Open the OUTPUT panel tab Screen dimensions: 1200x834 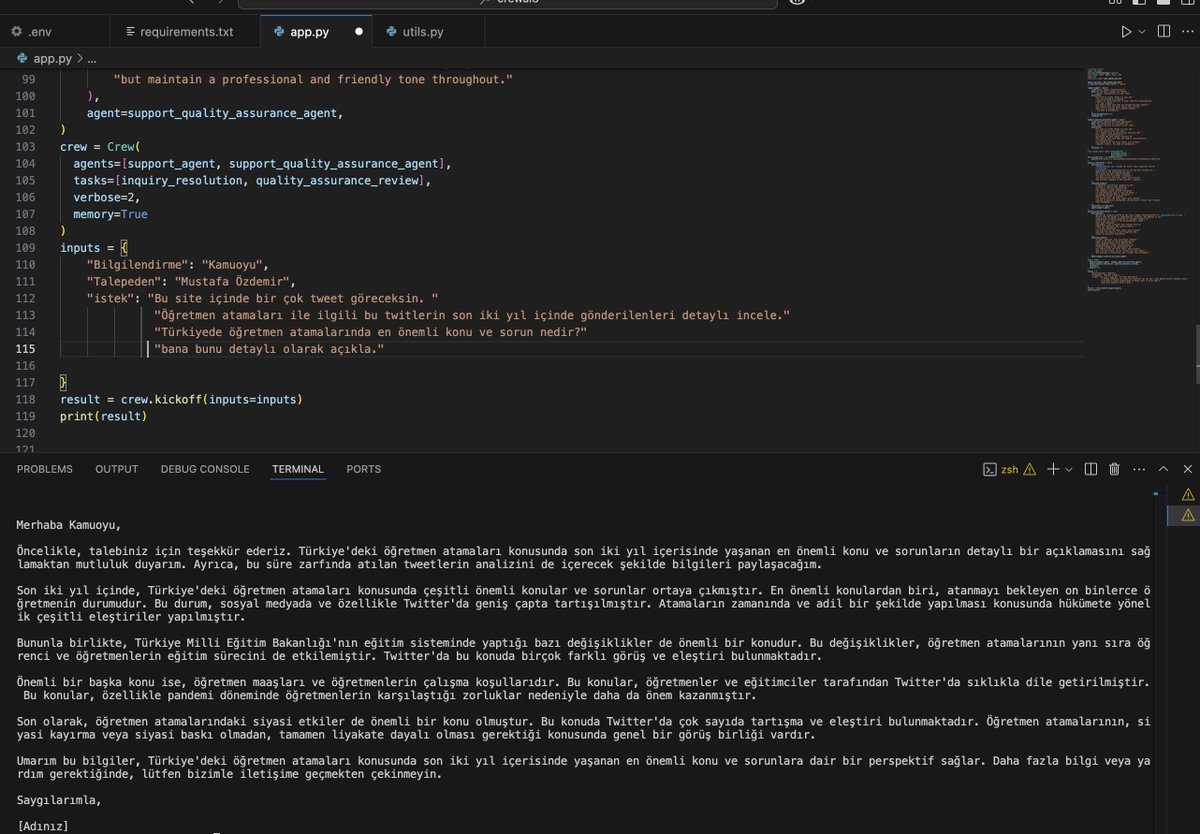click(117, 469)
